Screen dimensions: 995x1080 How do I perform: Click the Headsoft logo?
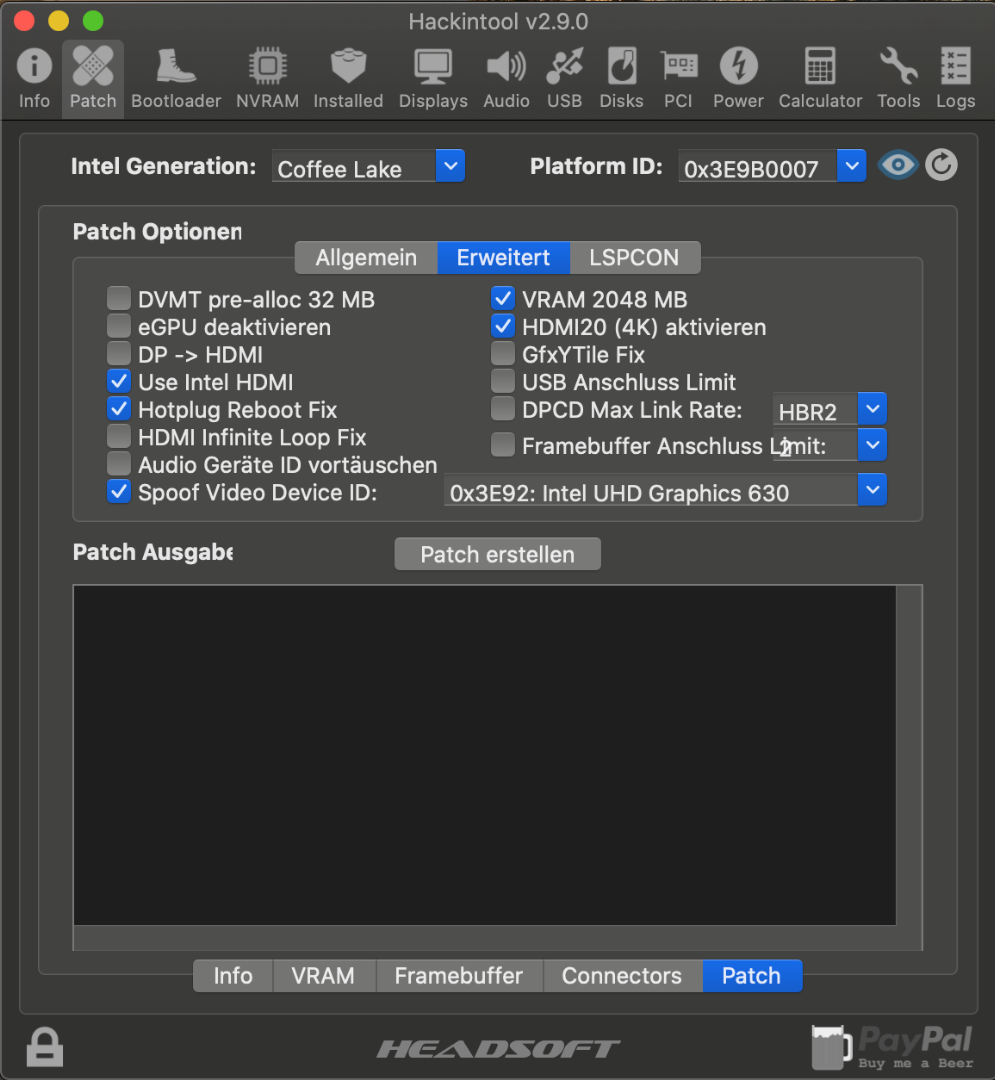498,1049
